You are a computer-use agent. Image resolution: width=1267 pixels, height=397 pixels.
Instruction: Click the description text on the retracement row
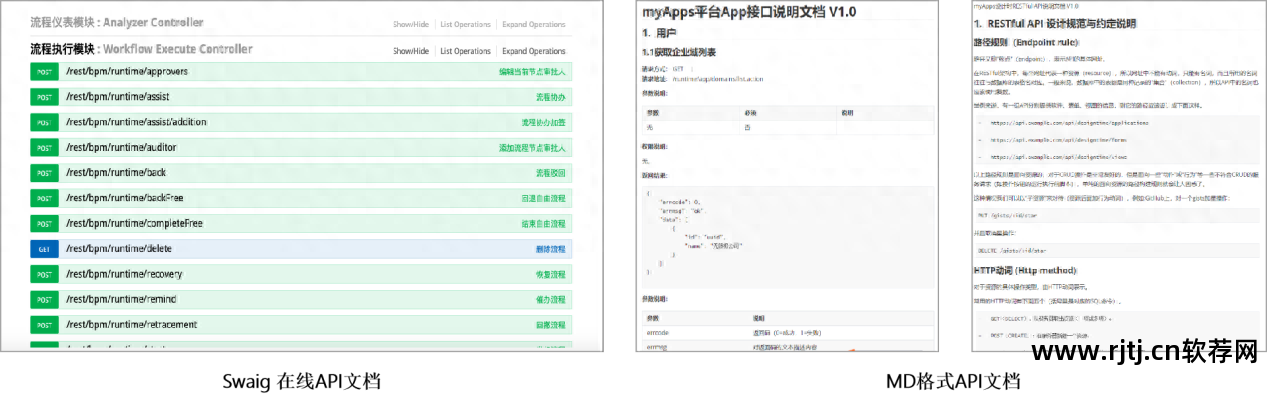coord(550,324)
